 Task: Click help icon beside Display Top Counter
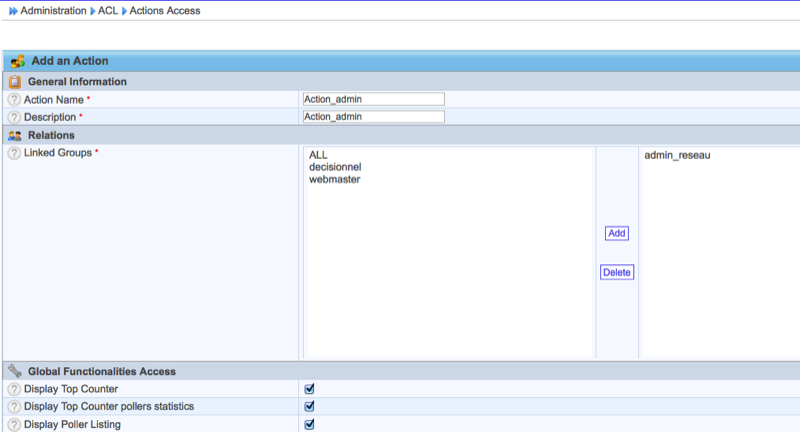(14, 389)
